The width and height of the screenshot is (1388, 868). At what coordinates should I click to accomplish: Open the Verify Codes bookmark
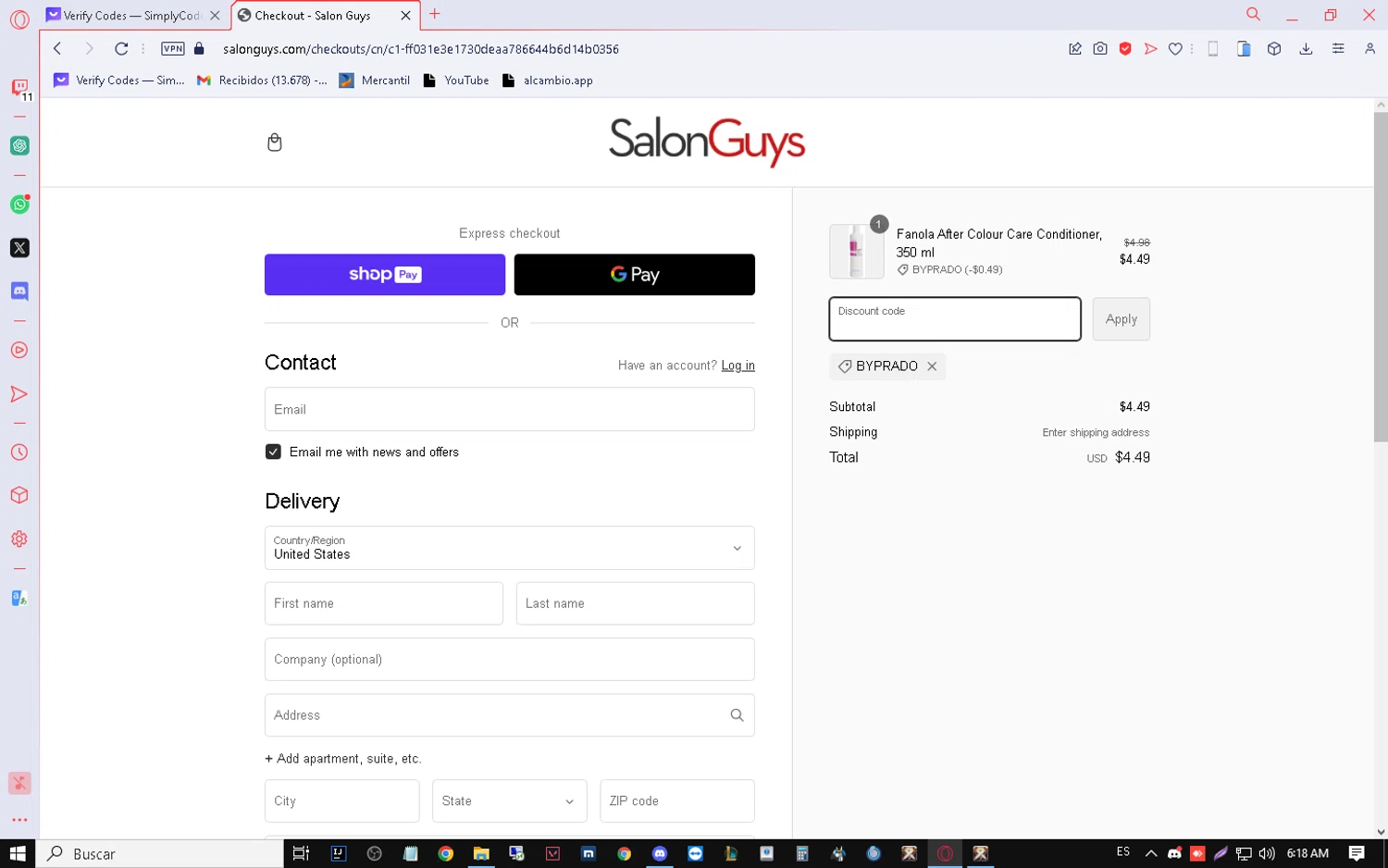pyautogui.click(x=119, y=81)
